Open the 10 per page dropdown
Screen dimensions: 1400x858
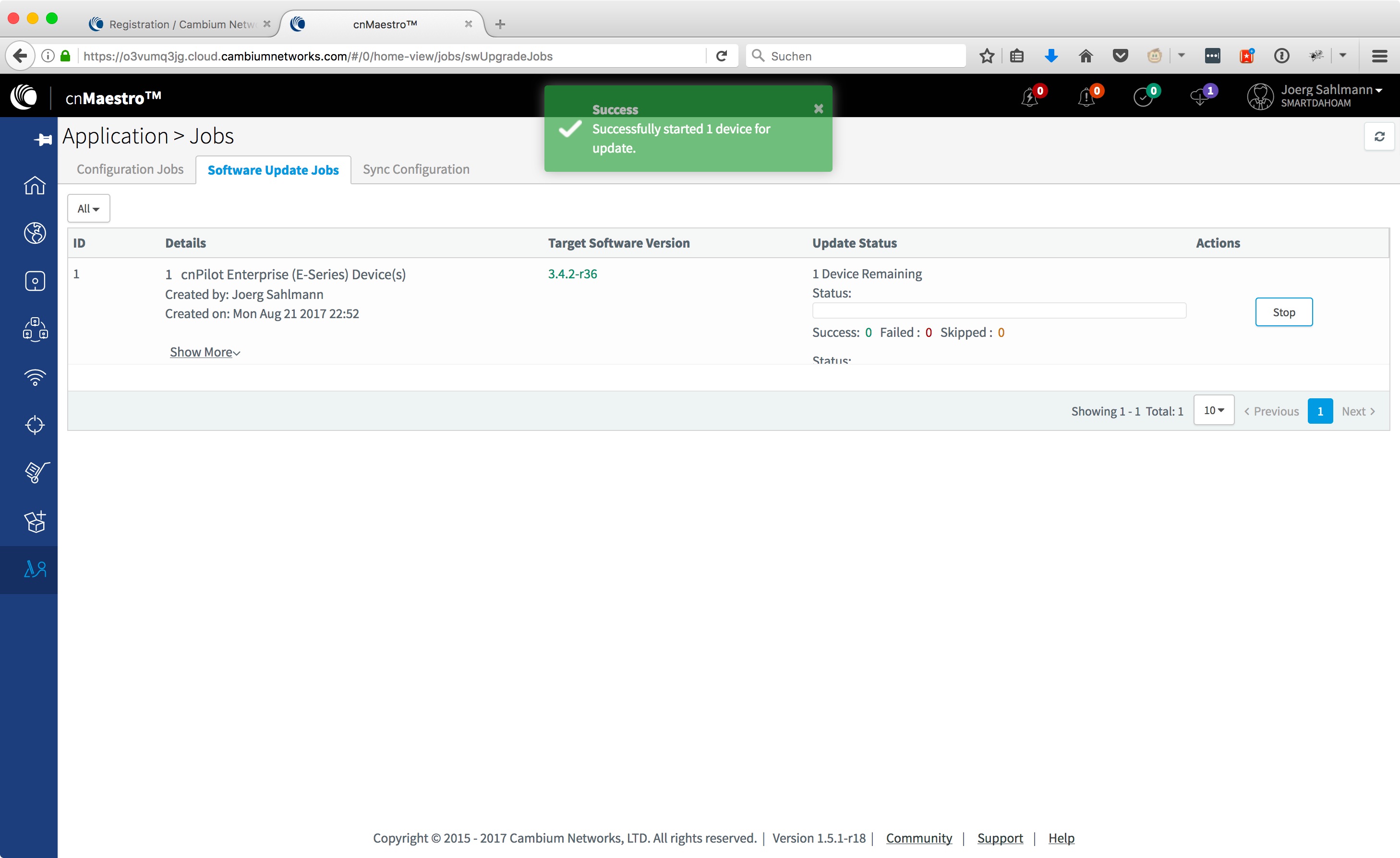tap(1214, 410)
